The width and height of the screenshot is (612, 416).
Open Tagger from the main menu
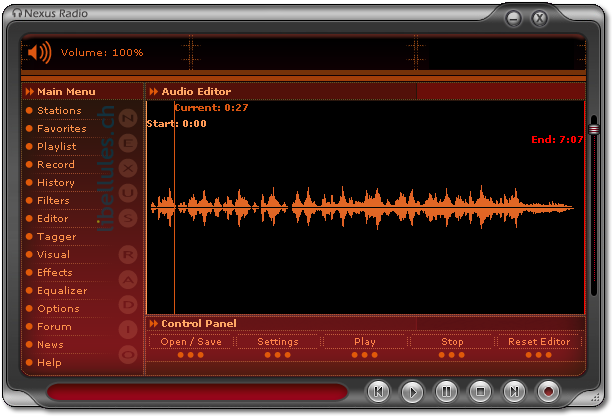(57, 236)
